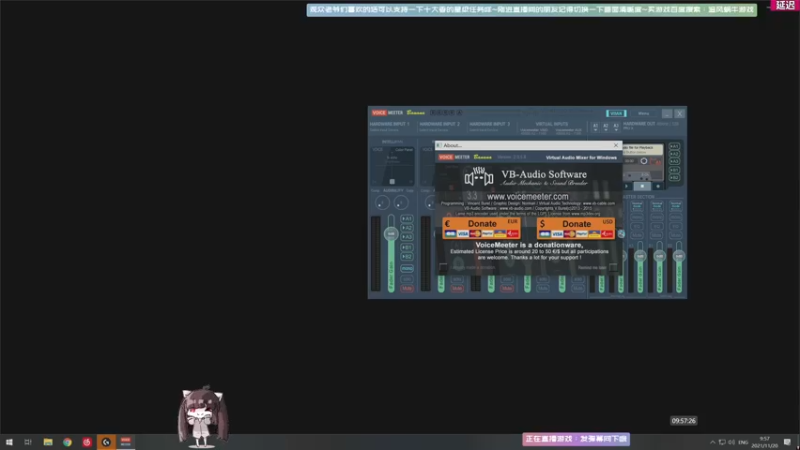Open Task View from the taskbar

(28, 442)
